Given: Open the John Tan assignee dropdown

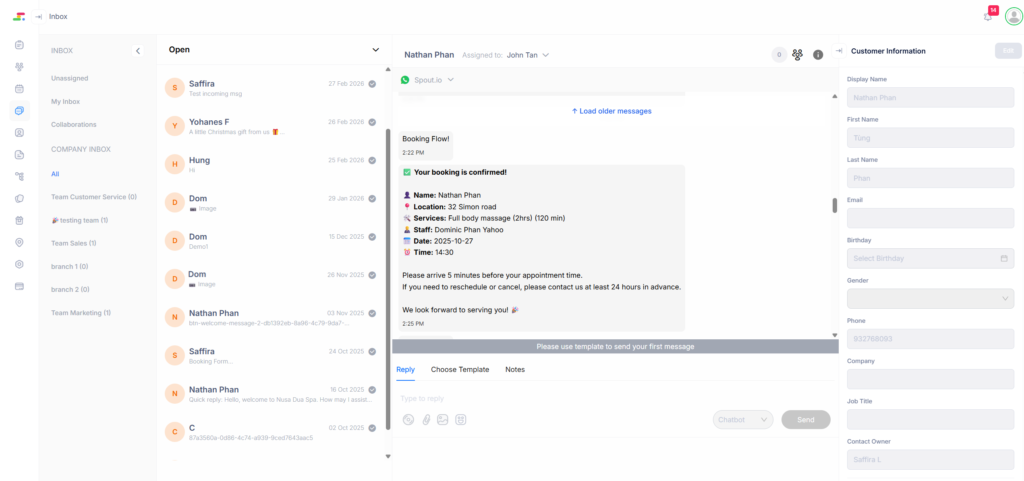Looking at the screenshot, I should 528,55.
